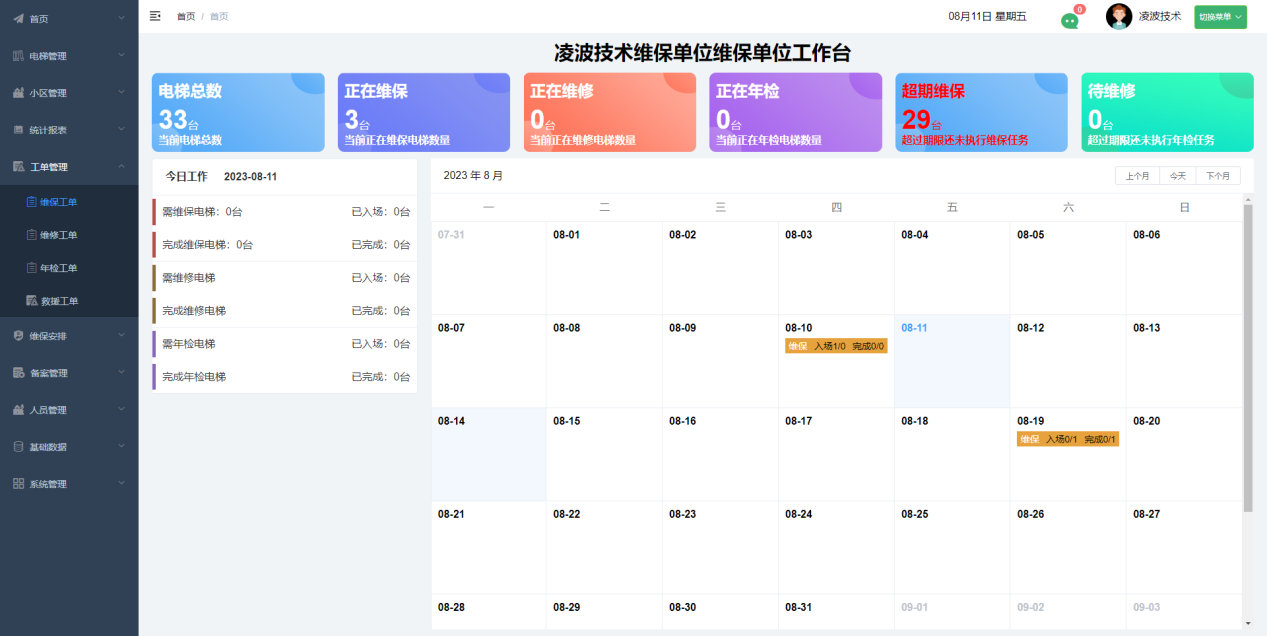This screenshot has height=636, width=1267.
Task: Click the 维修工单 clipboard icon
Action: click(x=31, y=235)
